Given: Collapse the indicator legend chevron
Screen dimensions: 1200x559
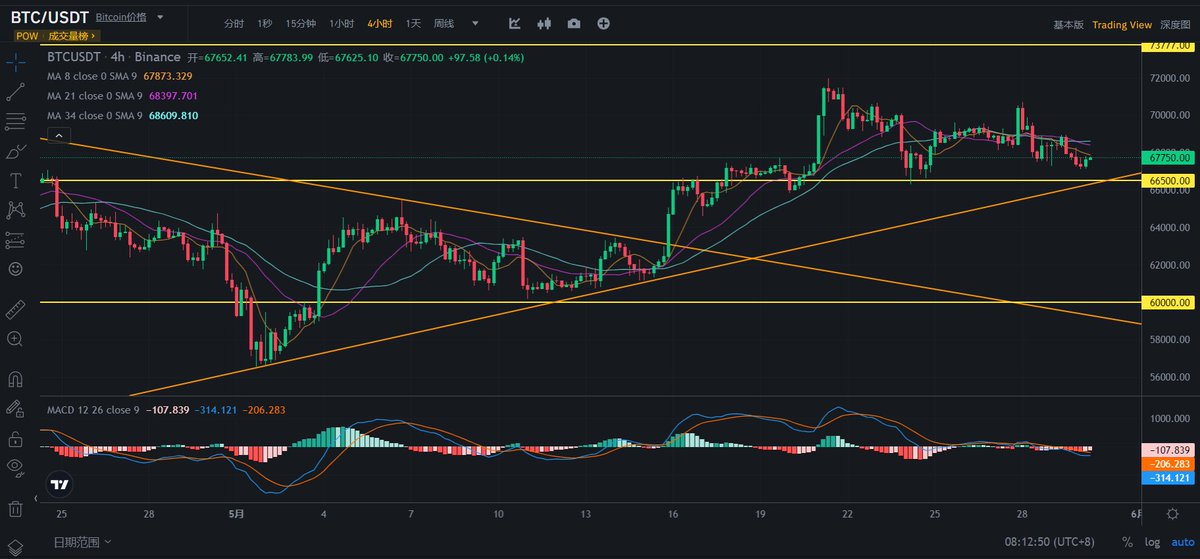Looking at the screenshot, I should coord(57,135).
